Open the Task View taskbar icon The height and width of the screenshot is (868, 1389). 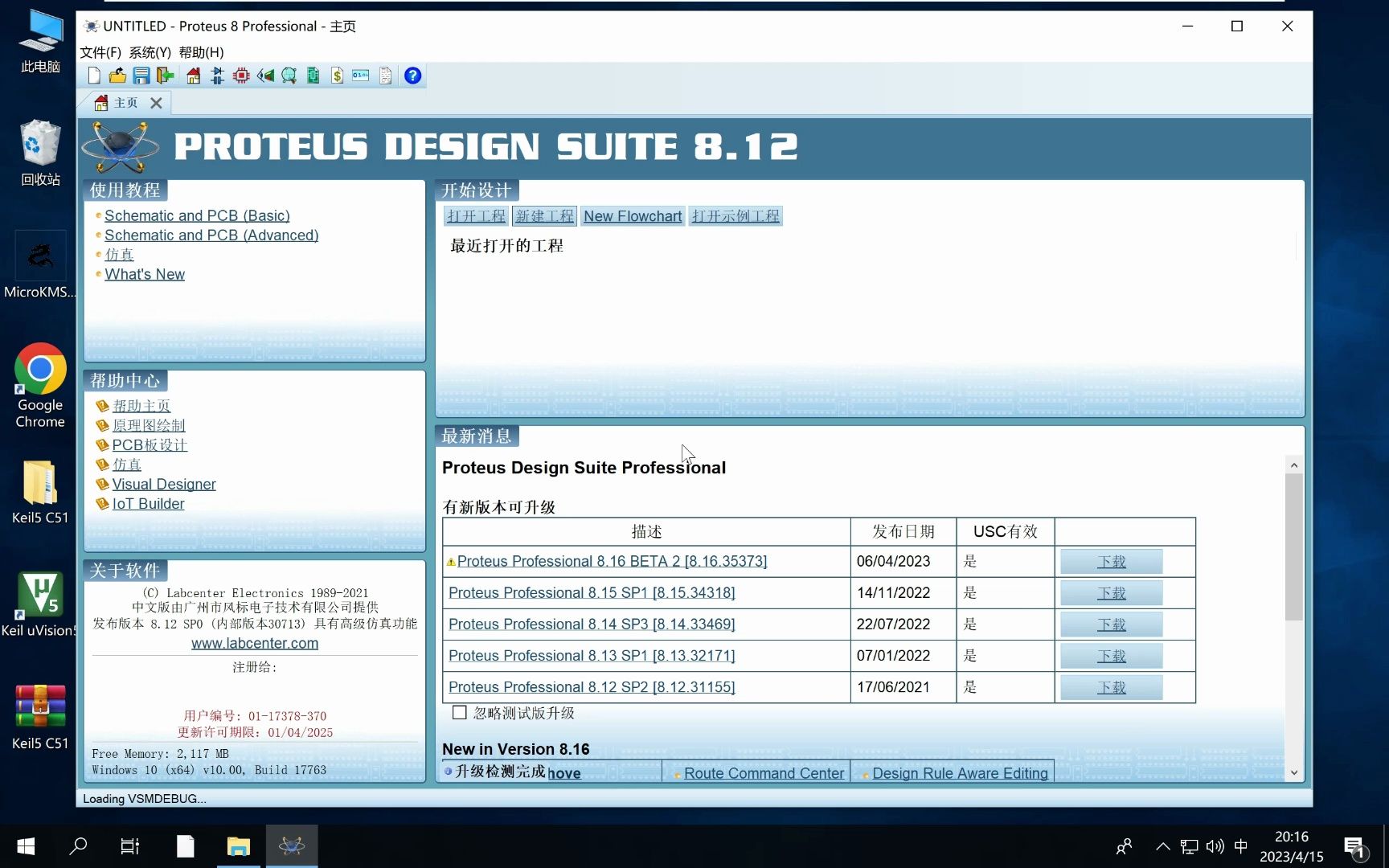tap(129, 846)
